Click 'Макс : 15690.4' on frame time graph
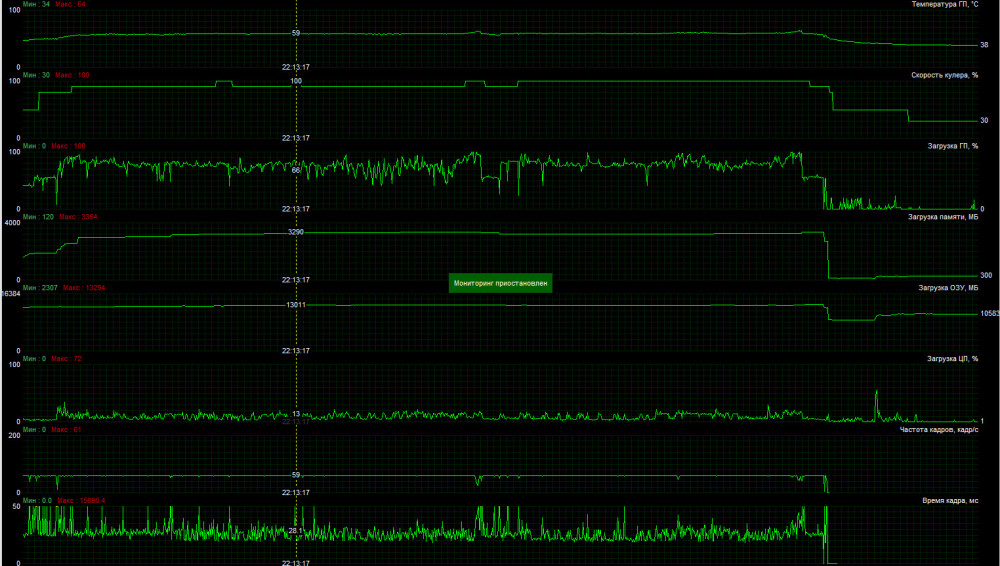The height and width of the screenshot is (566, 1000). 81,500
